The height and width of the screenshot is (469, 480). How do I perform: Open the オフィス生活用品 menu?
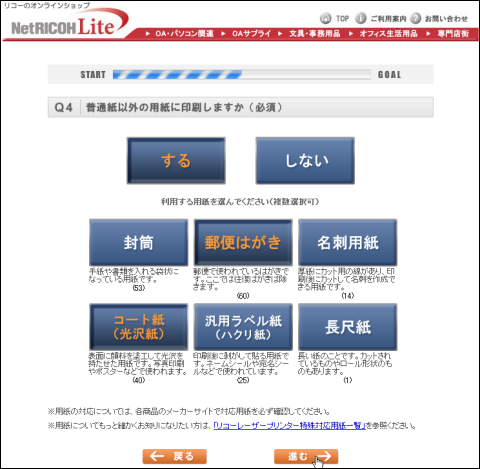coord(388,34)
